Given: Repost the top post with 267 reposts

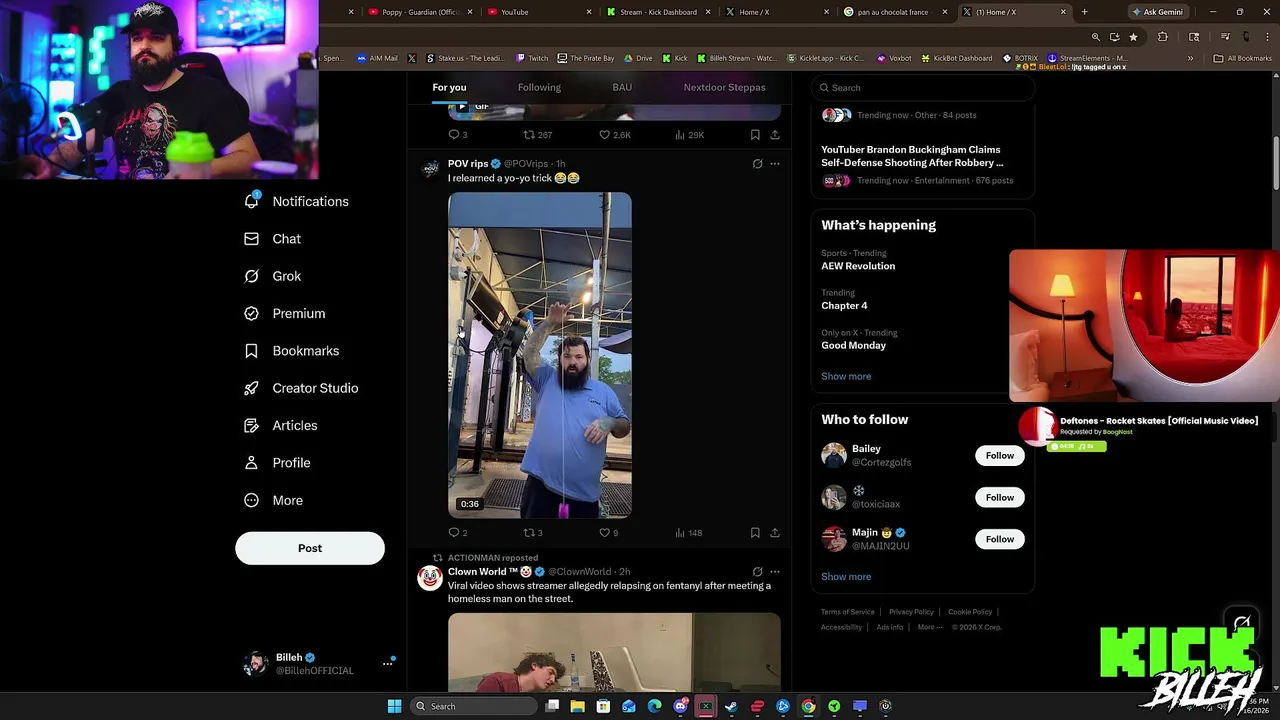Looking at the screenshot, I should point(538,135).
